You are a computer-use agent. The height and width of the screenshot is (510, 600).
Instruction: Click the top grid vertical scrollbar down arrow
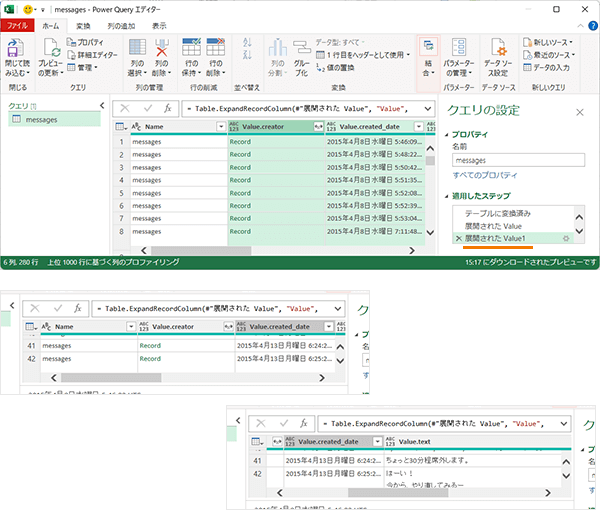click(x=430, y=232)
